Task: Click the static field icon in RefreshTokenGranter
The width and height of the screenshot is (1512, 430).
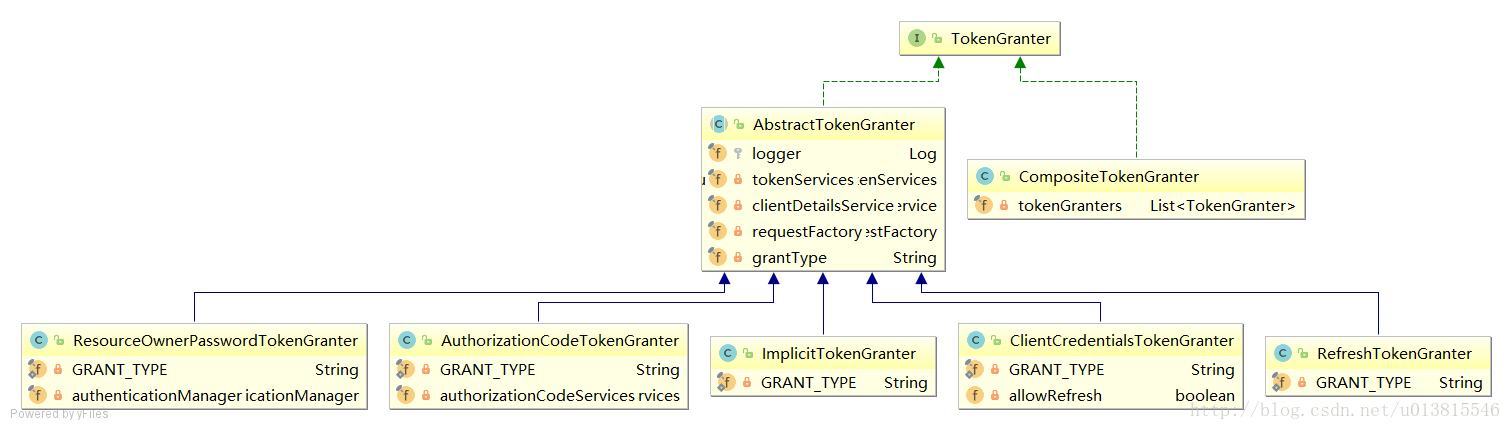Action: click(1282, 382)
